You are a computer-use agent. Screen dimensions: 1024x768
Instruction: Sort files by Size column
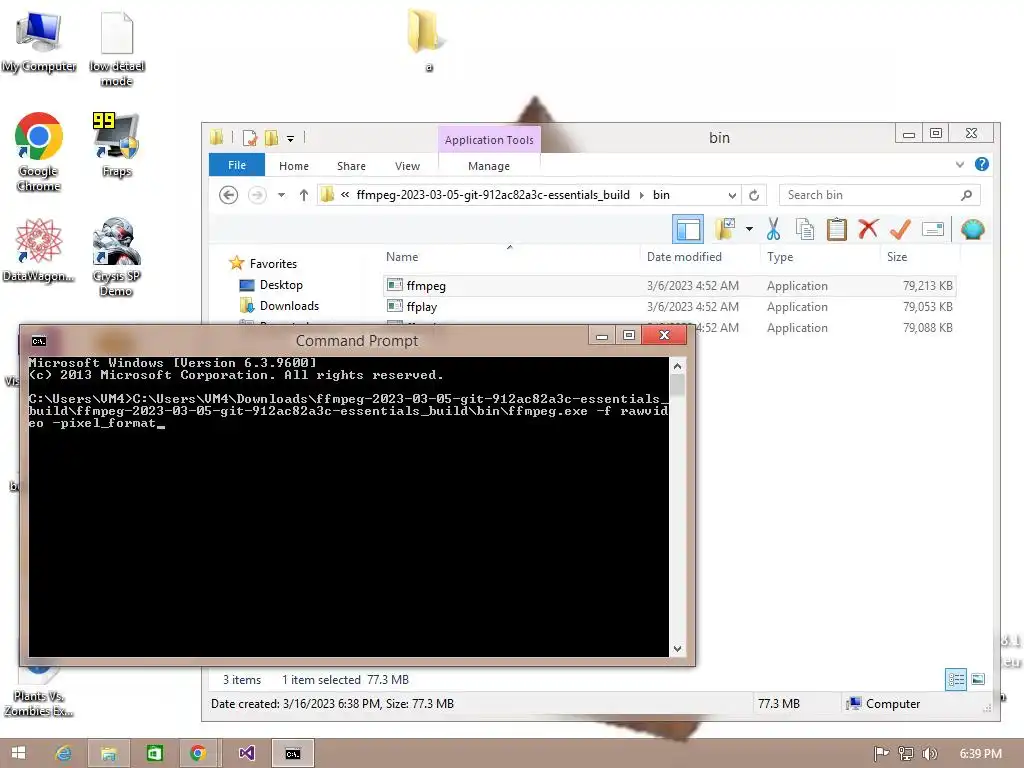pos(897,257)
